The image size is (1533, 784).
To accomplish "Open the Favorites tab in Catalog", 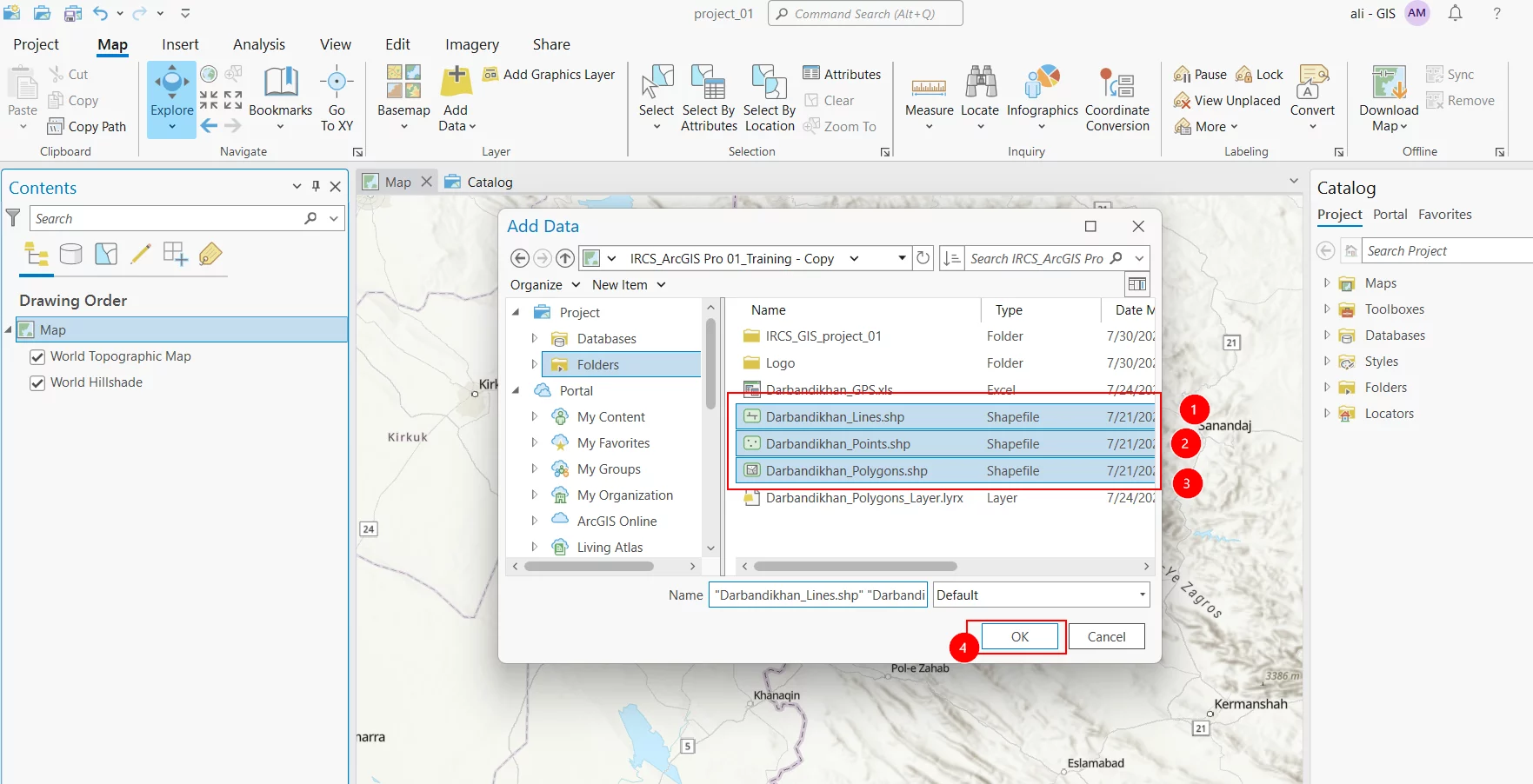I will [1444, 215].
